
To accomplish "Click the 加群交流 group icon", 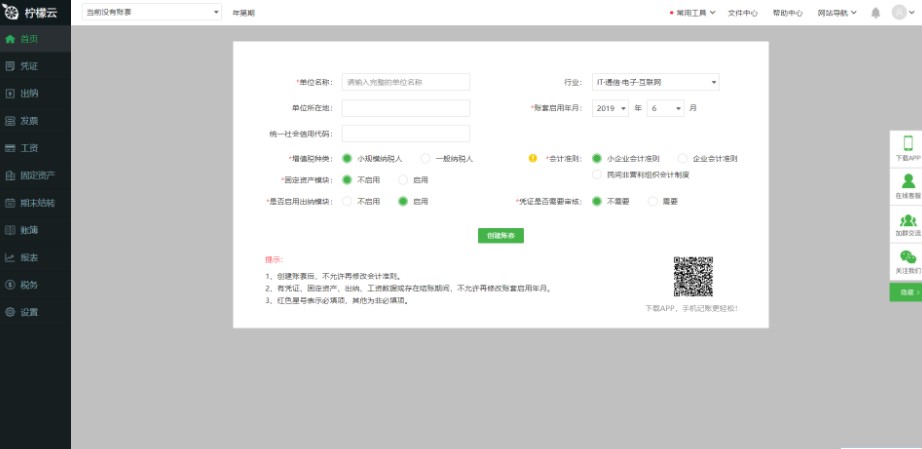I will click(907, 221).
